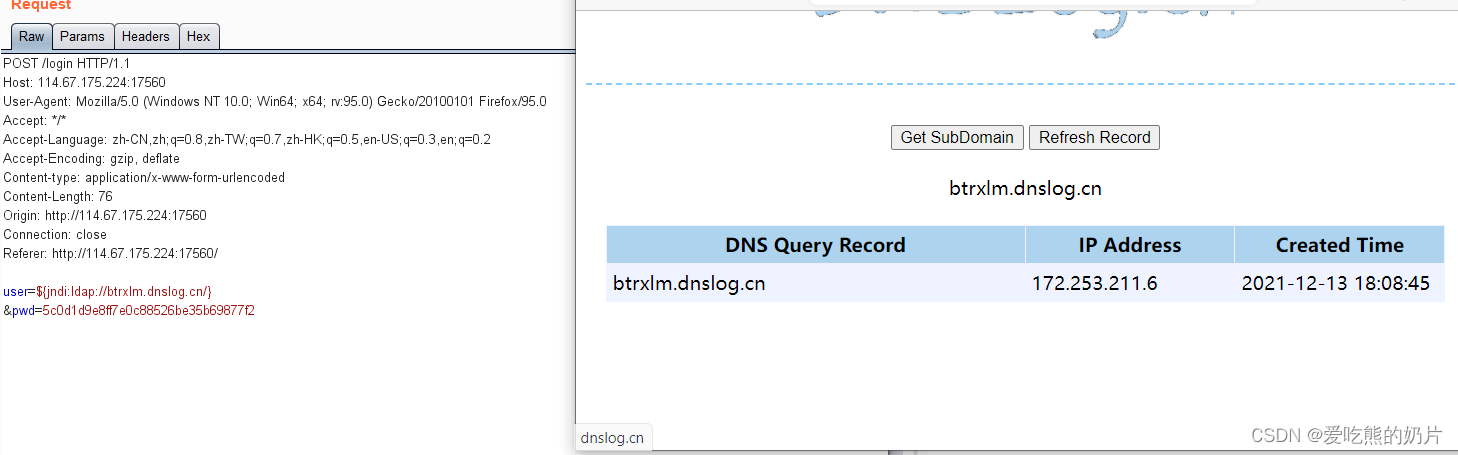Switch to the Hex tab

pos(199,36)
